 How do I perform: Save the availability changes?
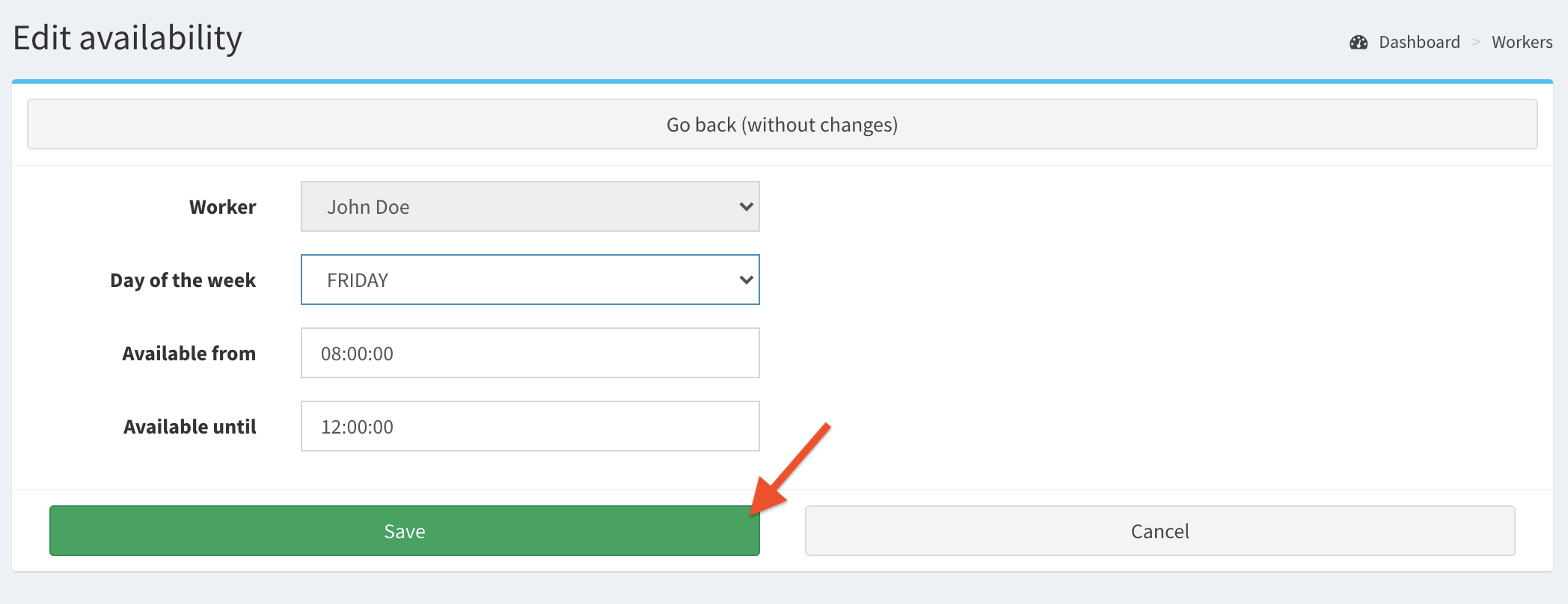tap(404, 531)
